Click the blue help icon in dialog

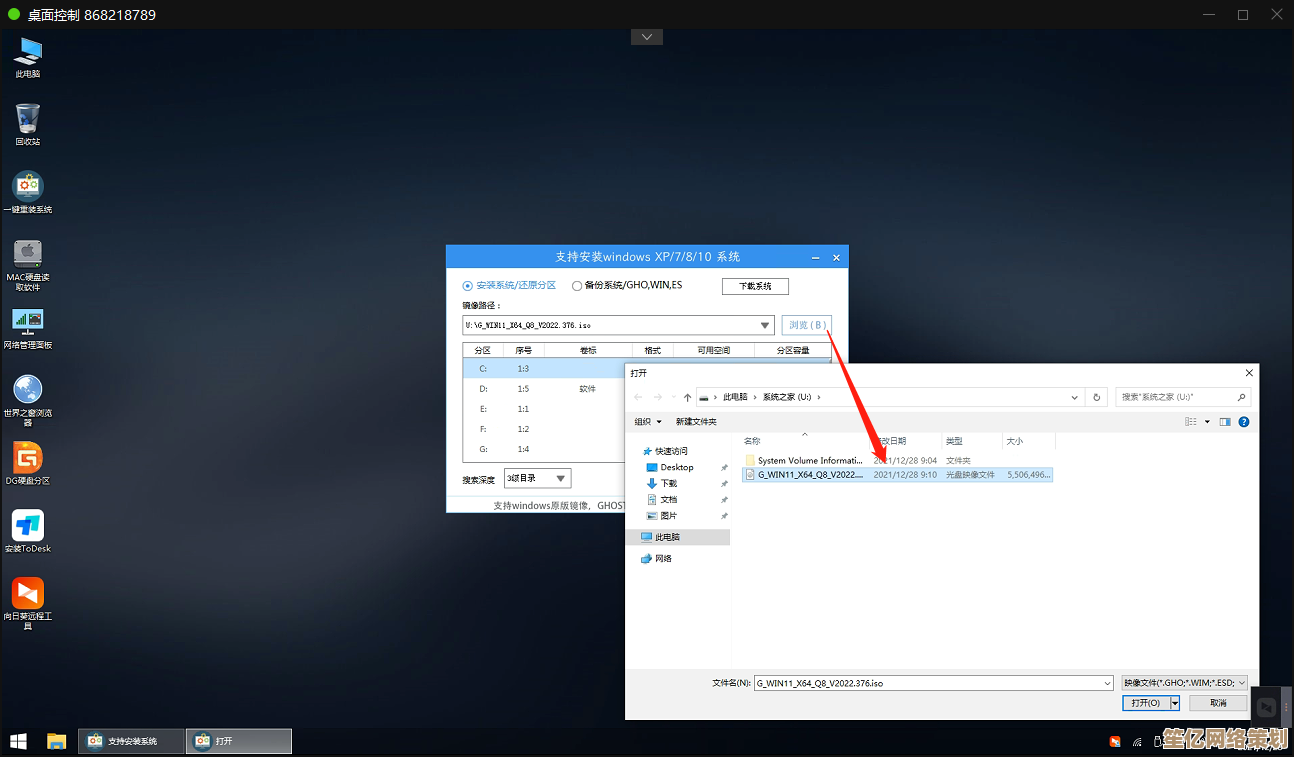[1244, 422]
